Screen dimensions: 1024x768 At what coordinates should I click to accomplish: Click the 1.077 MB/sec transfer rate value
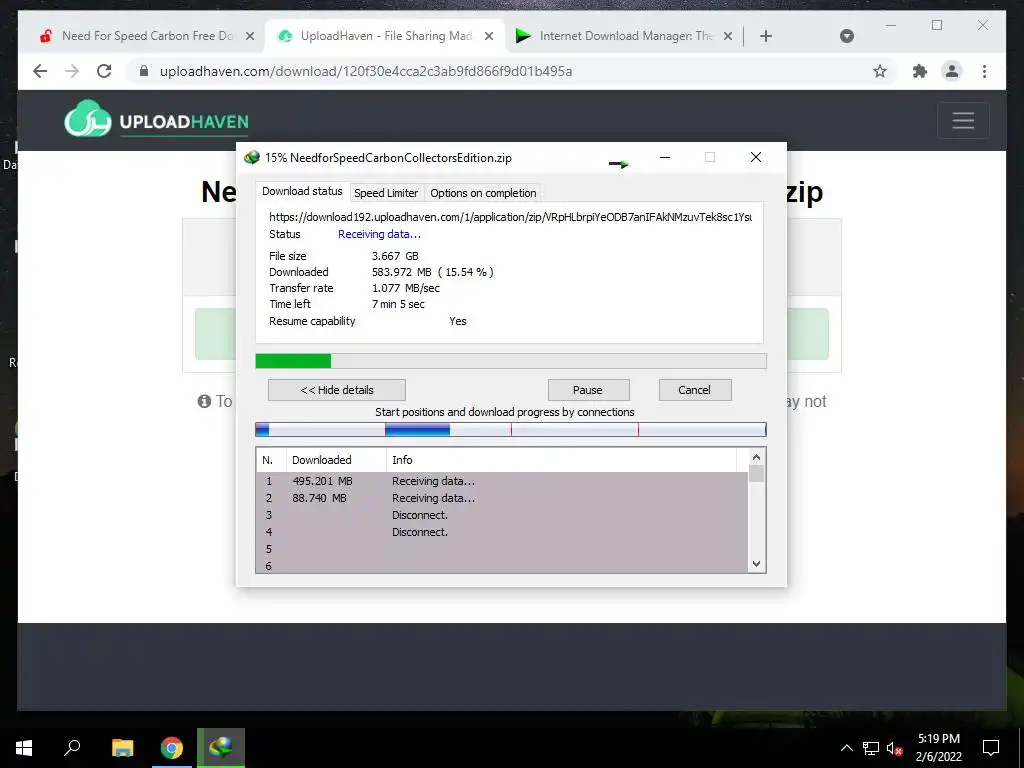point(406,288)
